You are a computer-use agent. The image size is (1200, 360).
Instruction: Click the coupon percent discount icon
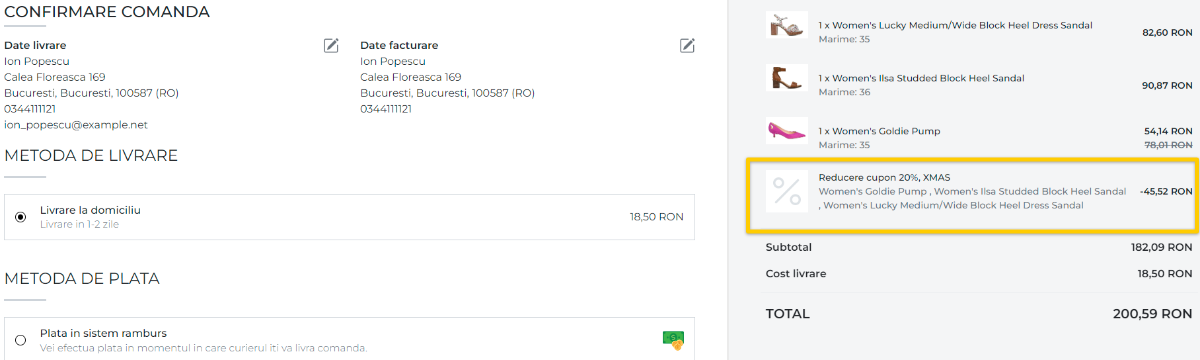[787, 191]
